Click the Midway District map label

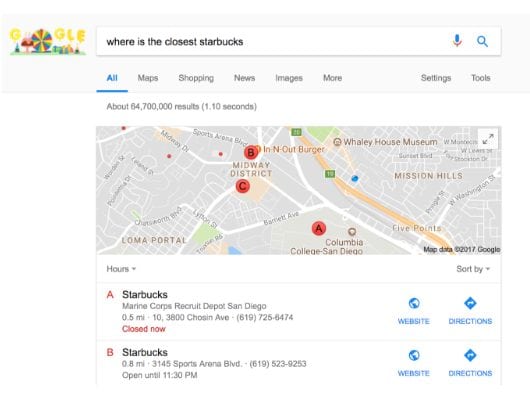[251, 169]
